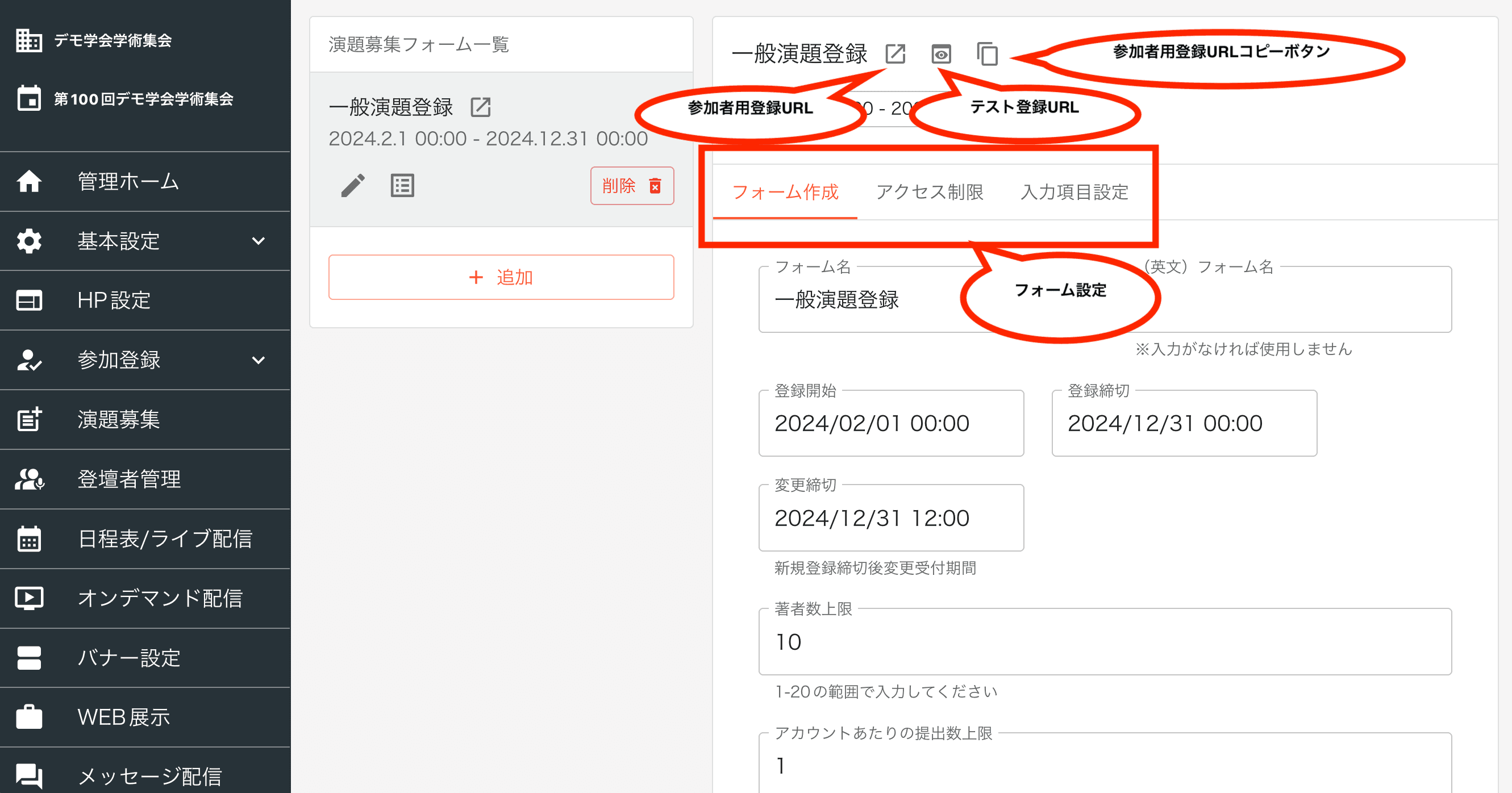The width and height of the screenshot is (1512, 793).
Task: Click the HP設定 web page icon
Action: tap(29, 300)
